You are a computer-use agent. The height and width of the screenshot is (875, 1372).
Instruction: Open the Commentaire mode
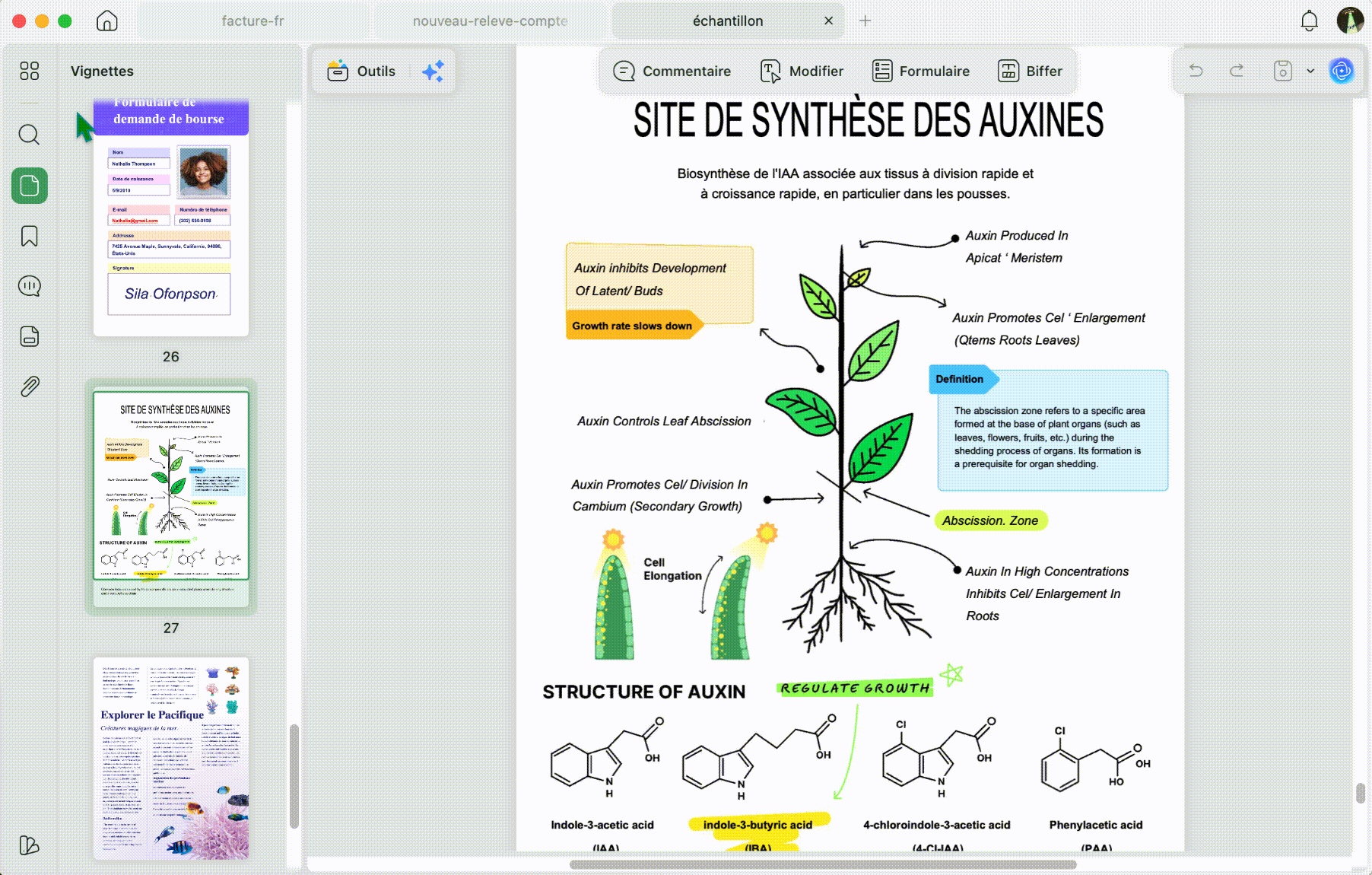click(x=672, y=71)
